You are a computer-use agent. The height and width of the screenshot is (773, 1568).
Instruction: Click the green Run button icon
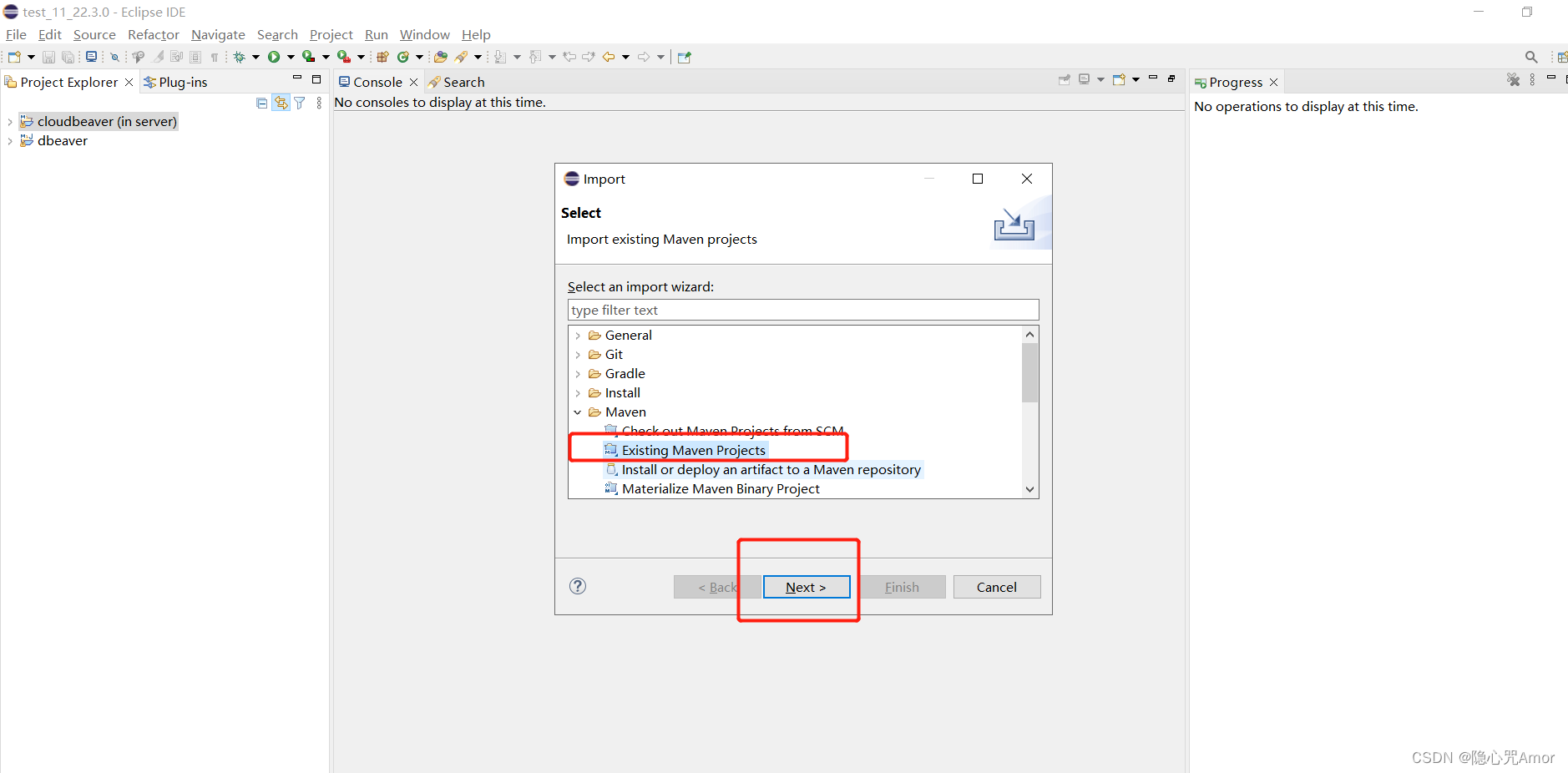coord(273,57)
